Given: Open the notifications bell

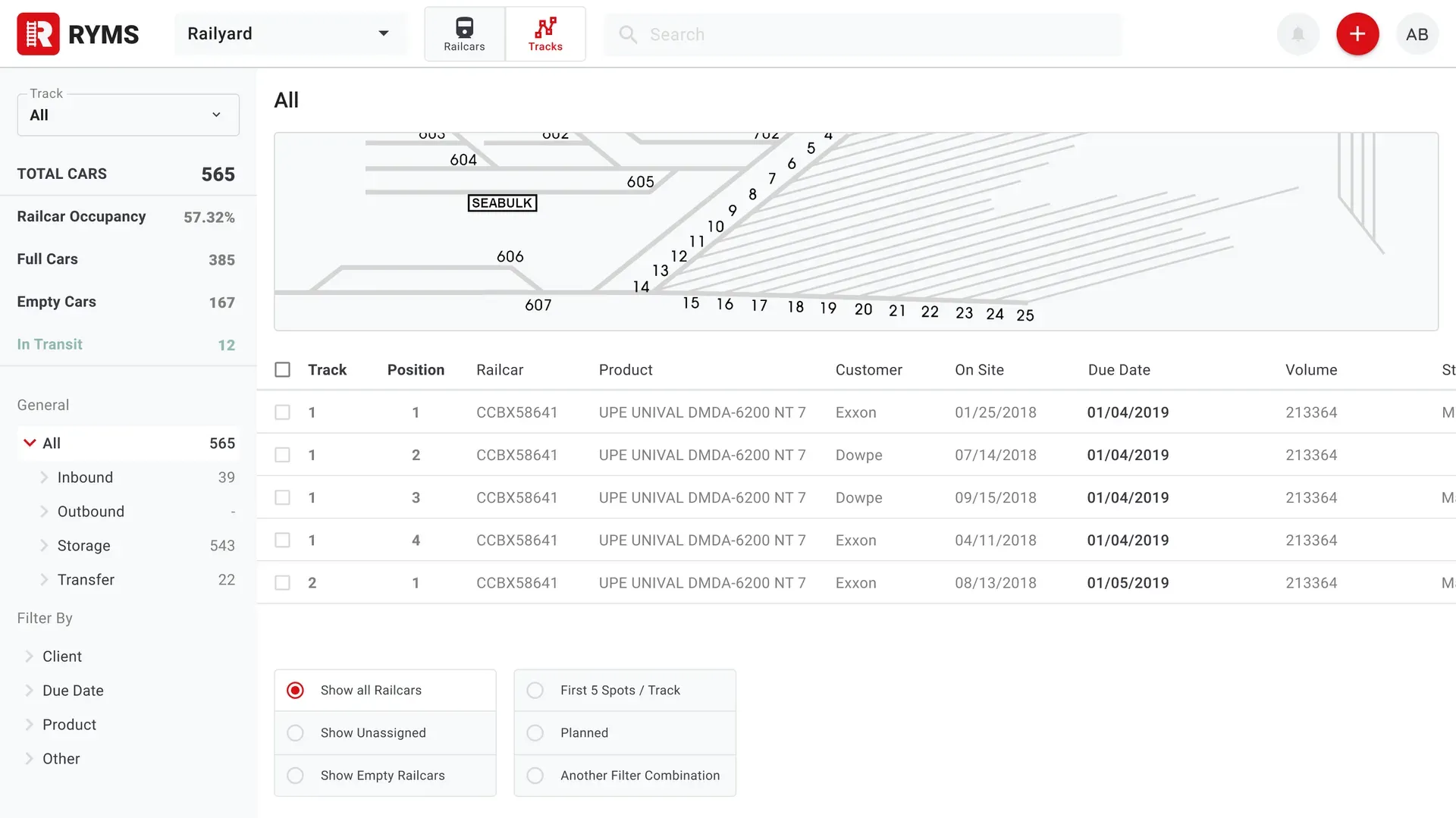Looking at the screenshot, I should [1297, 33].
